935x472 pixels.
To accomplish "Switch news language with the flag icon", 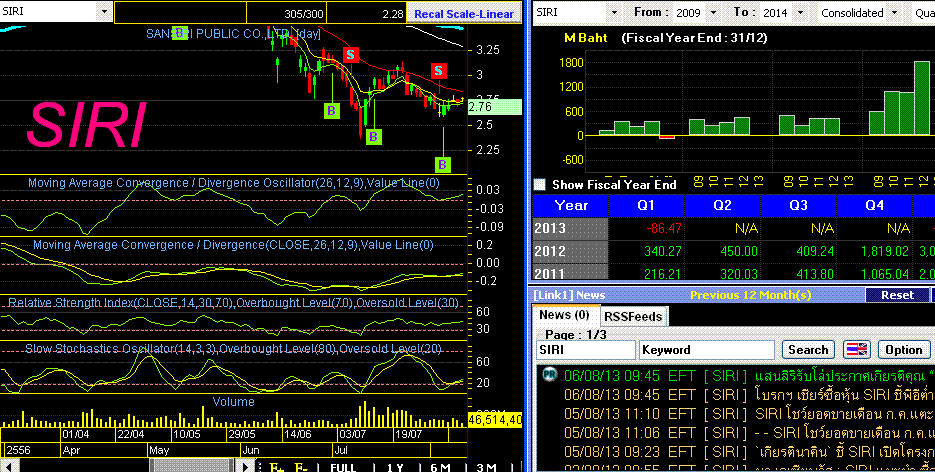I will point(857,350).
